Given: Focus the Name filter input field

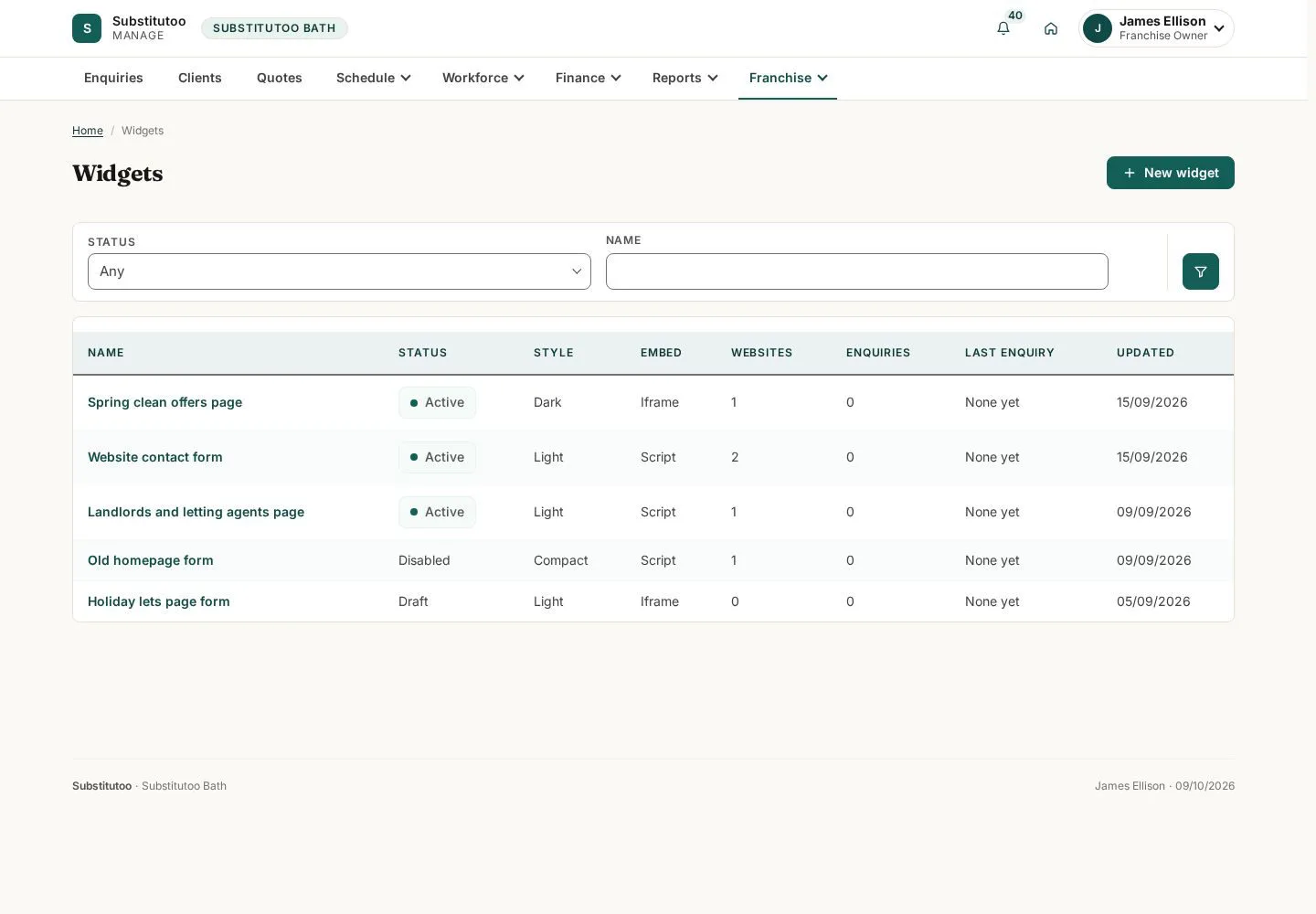Looking at the screenshot, I should point(857,271).
